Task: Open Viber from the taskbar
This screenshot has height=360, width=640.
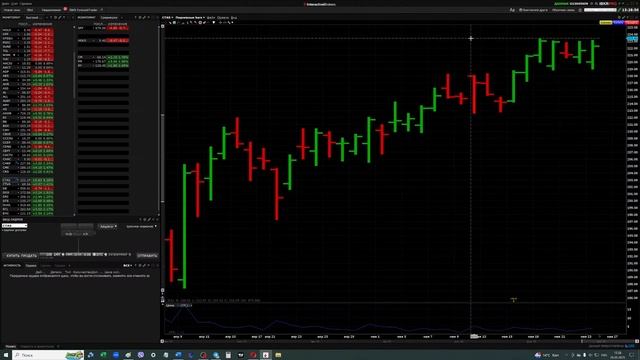Action: 141,355
